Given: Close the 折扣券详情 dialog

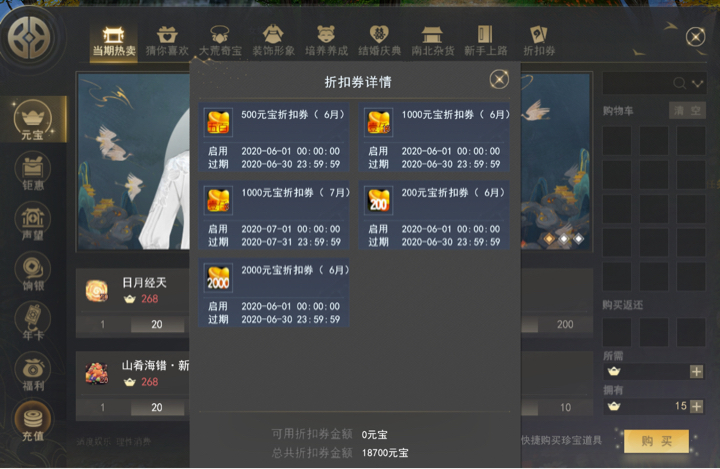Looking at the screenshot, I should (x=499, y=79).
